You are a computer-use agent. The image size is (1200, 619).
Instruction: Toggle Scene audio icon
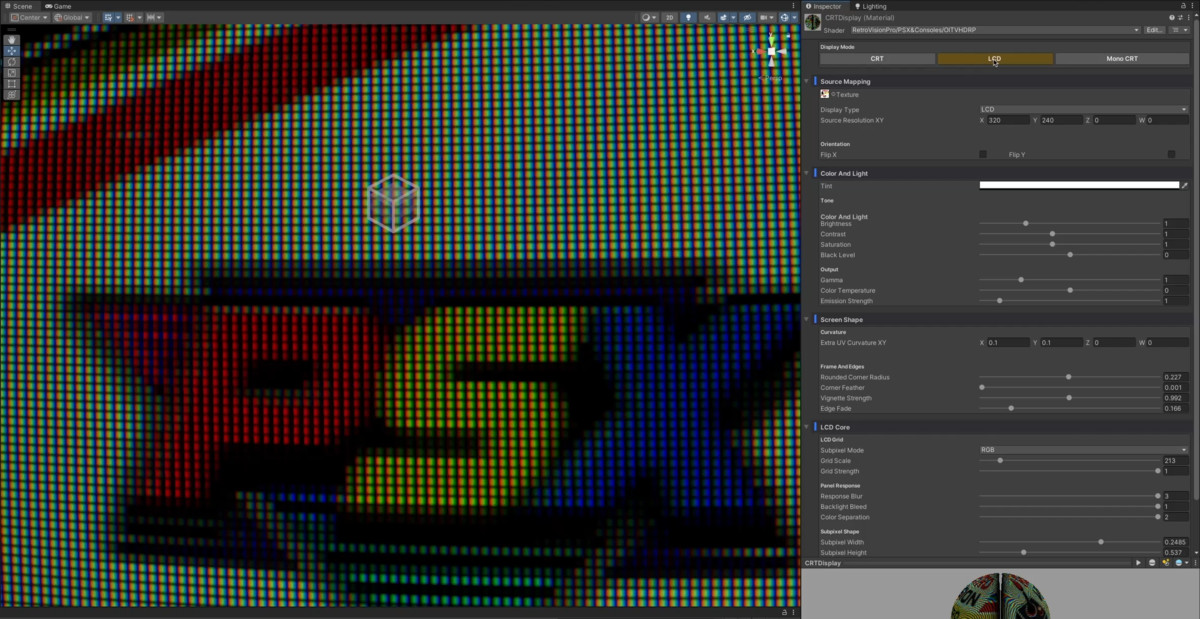click(708, 17)
